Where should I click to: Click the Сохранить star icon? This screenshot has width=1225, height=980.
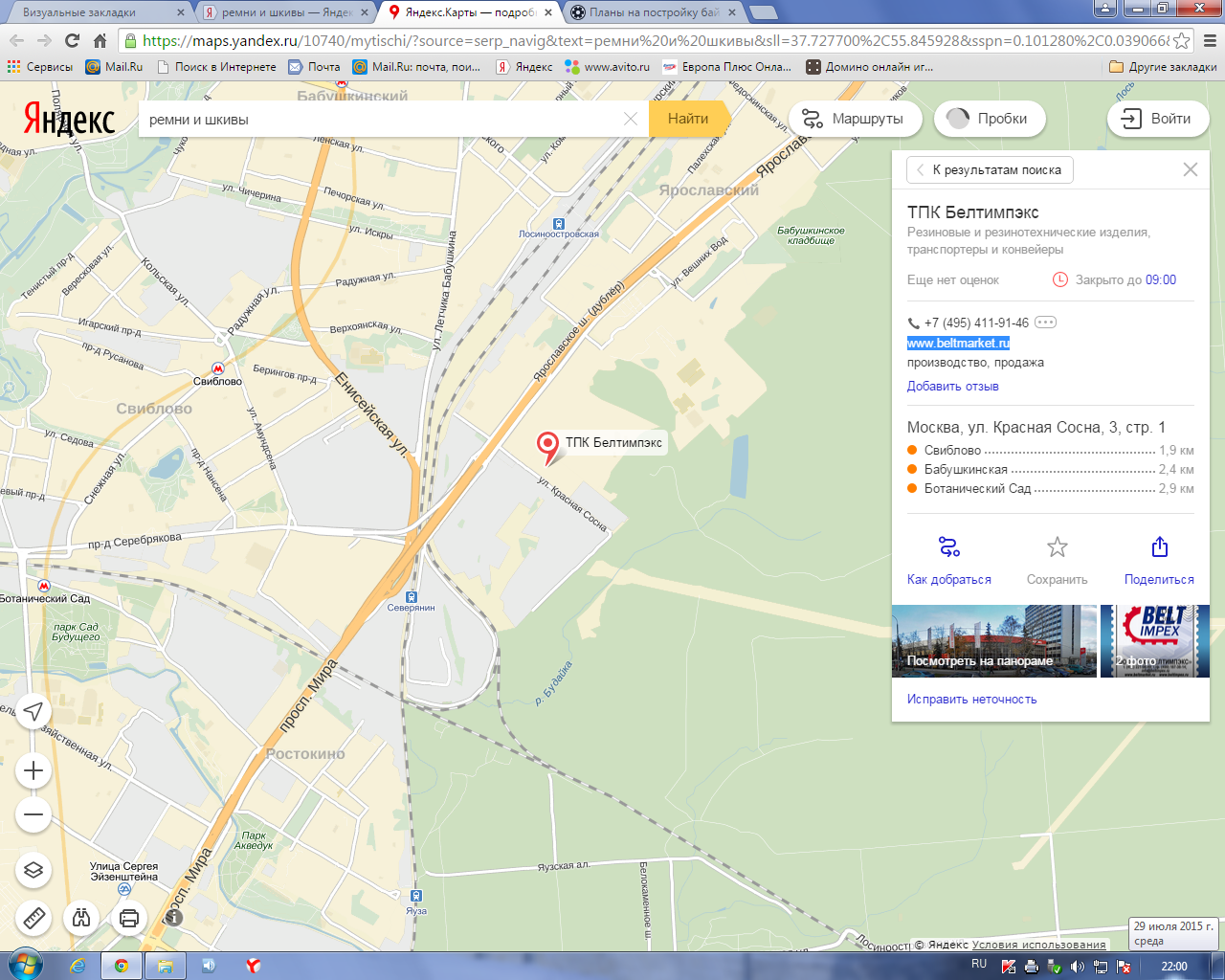pyautogui.click(x=1057, y=546)
